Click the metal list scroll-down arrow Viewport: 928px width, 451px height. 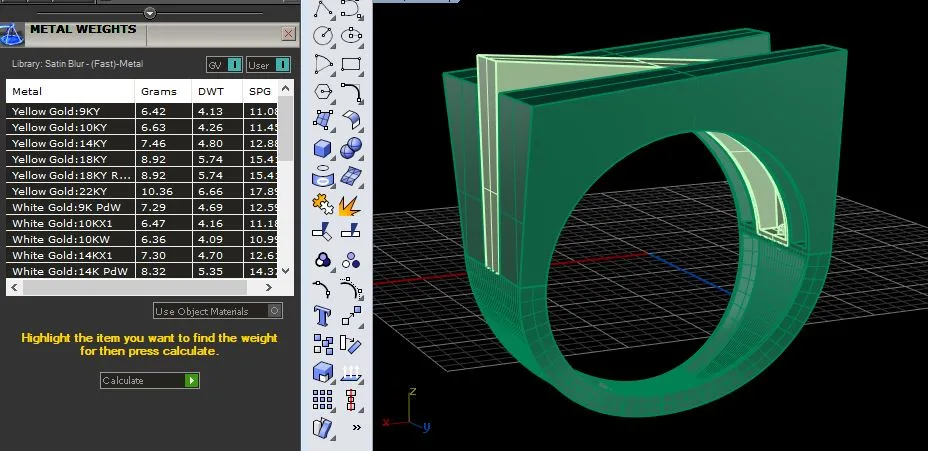(285, 270)
